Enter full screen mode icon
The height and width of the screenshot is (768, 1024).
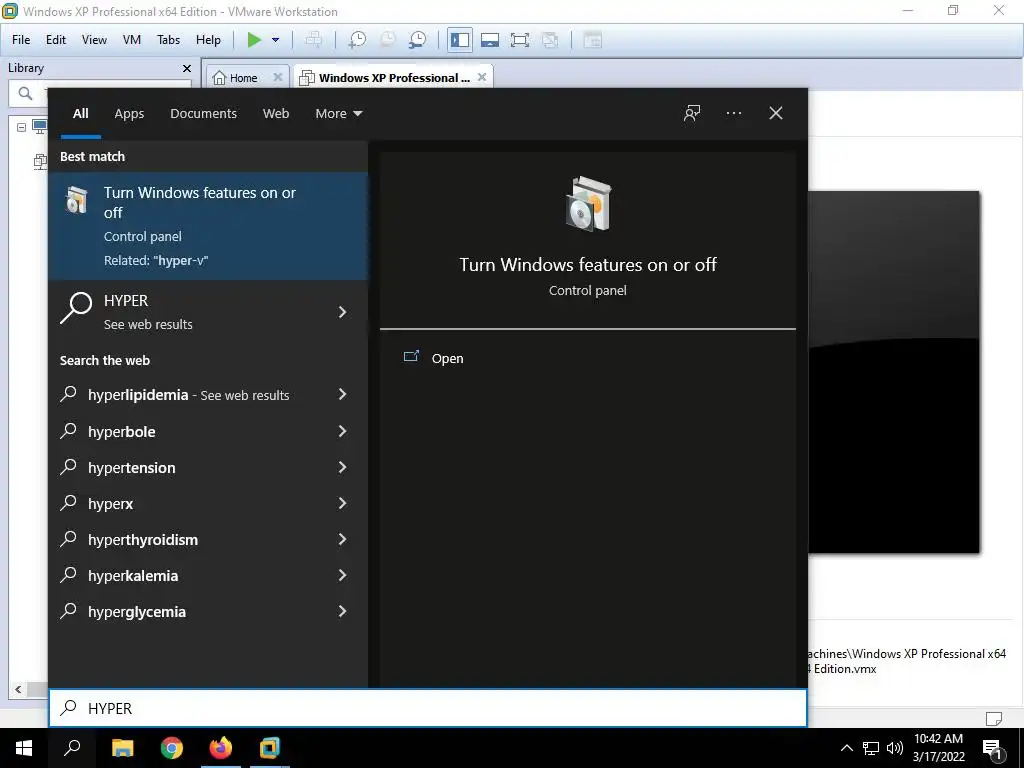coord(520,40)
